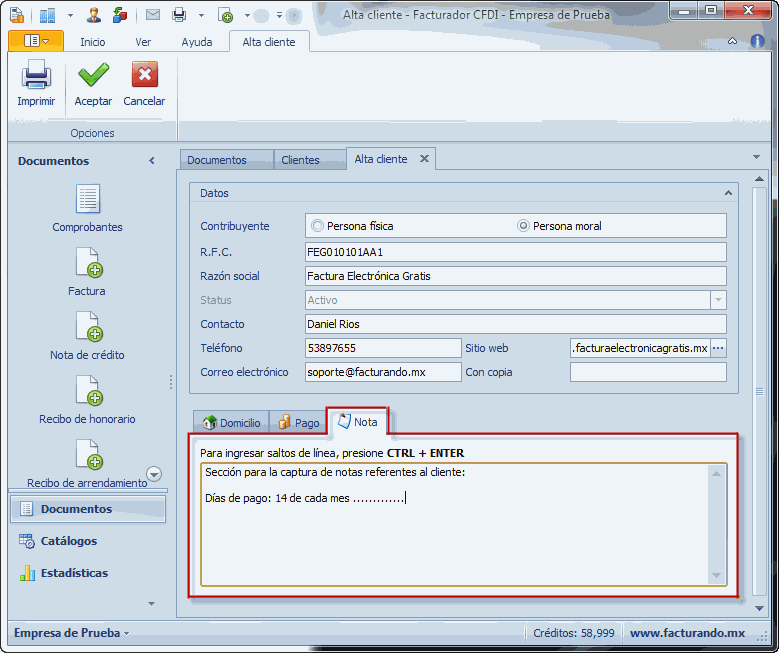Open Comprobantes in the Documentos sidebar
Viewport: 779px width, 653px height.
88,200
